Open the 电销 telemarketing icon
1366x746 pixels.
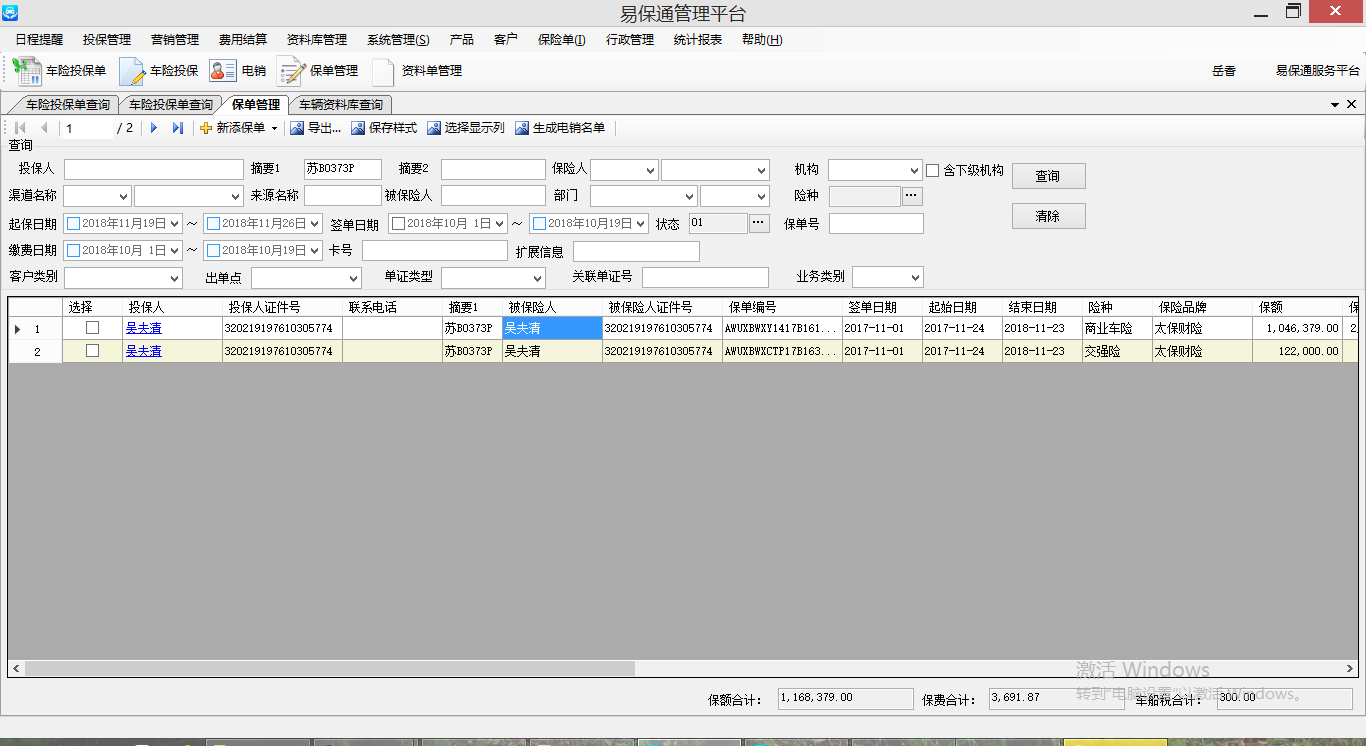[222, 71]
